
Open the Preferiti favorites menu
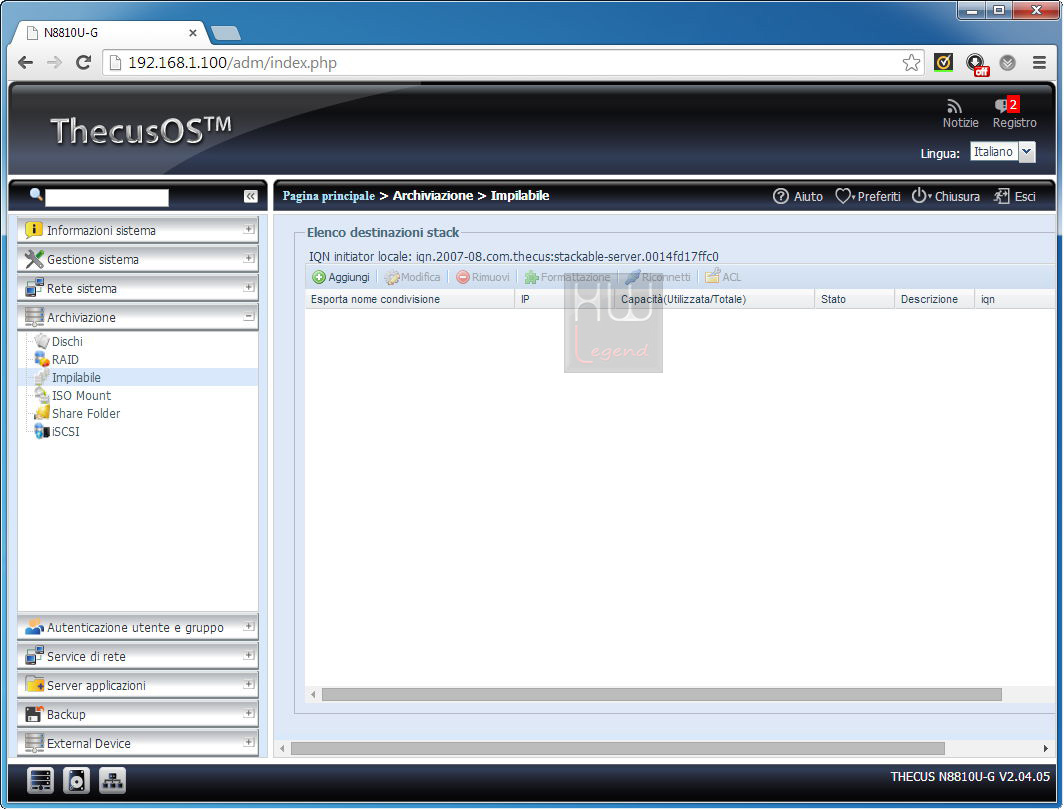867,196
